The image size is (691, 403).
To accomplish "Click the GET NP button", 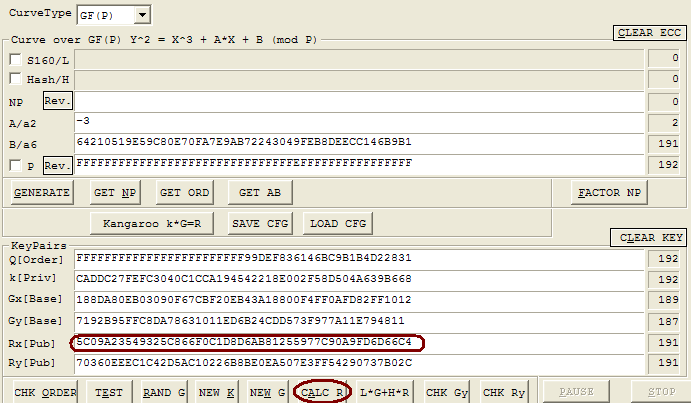I will coord(115,193).
